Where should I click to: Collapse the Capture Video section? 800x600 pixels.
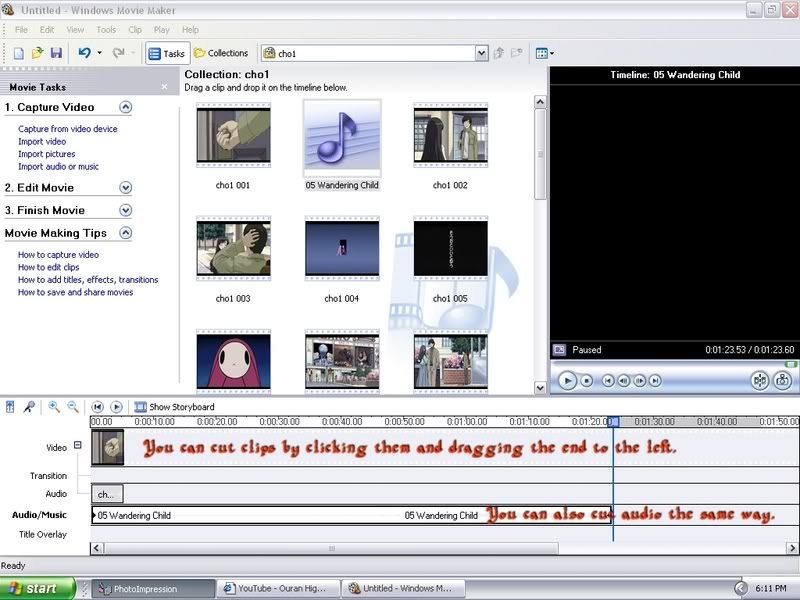(126, 107)
